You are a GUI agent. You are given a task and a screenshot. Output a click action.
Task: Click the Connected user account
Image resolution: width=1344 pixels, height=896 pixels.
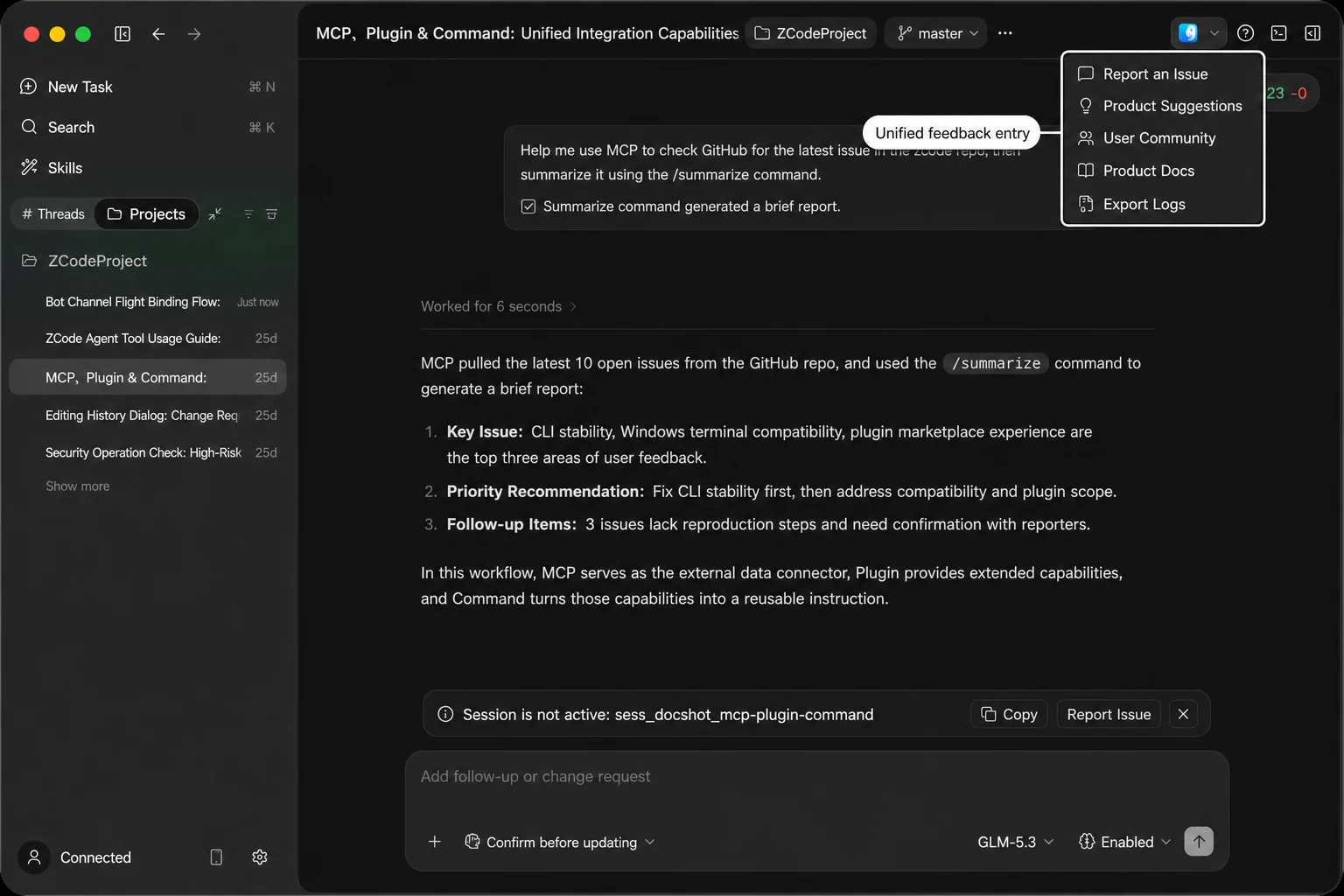[x=75, y=857]
